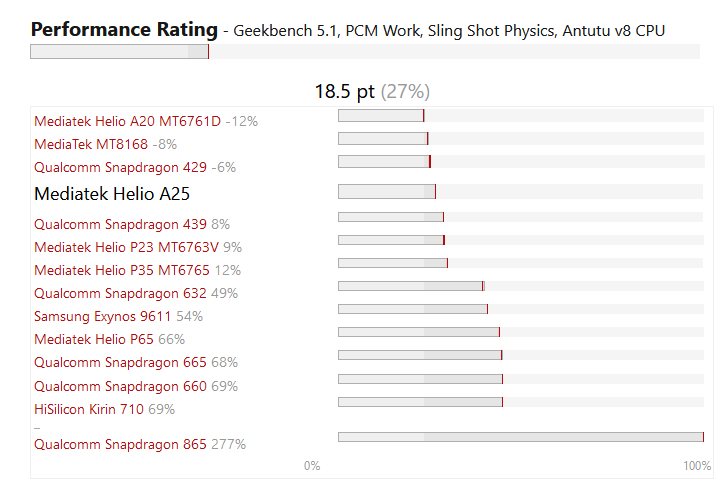Go to the Mediatek Helio P23 MT6763V page
Screen dimensions: 719x488
126,247
